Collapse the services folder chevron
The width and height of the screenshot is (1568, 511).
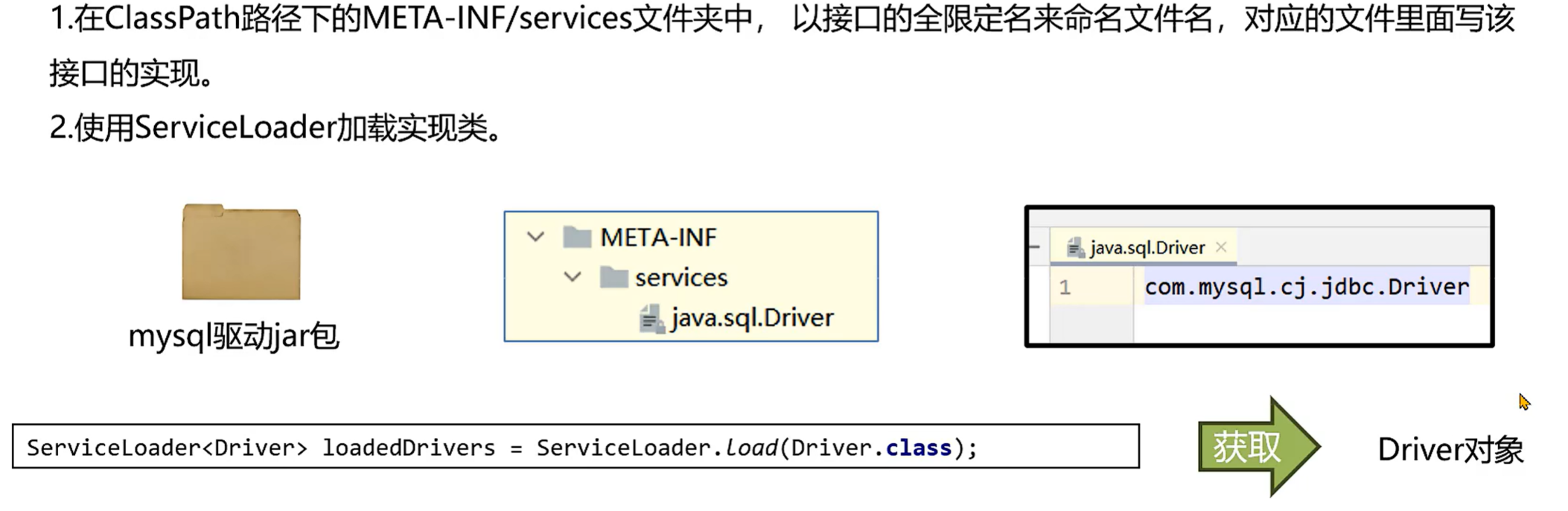pyautogui.click(x=573, y=278)
